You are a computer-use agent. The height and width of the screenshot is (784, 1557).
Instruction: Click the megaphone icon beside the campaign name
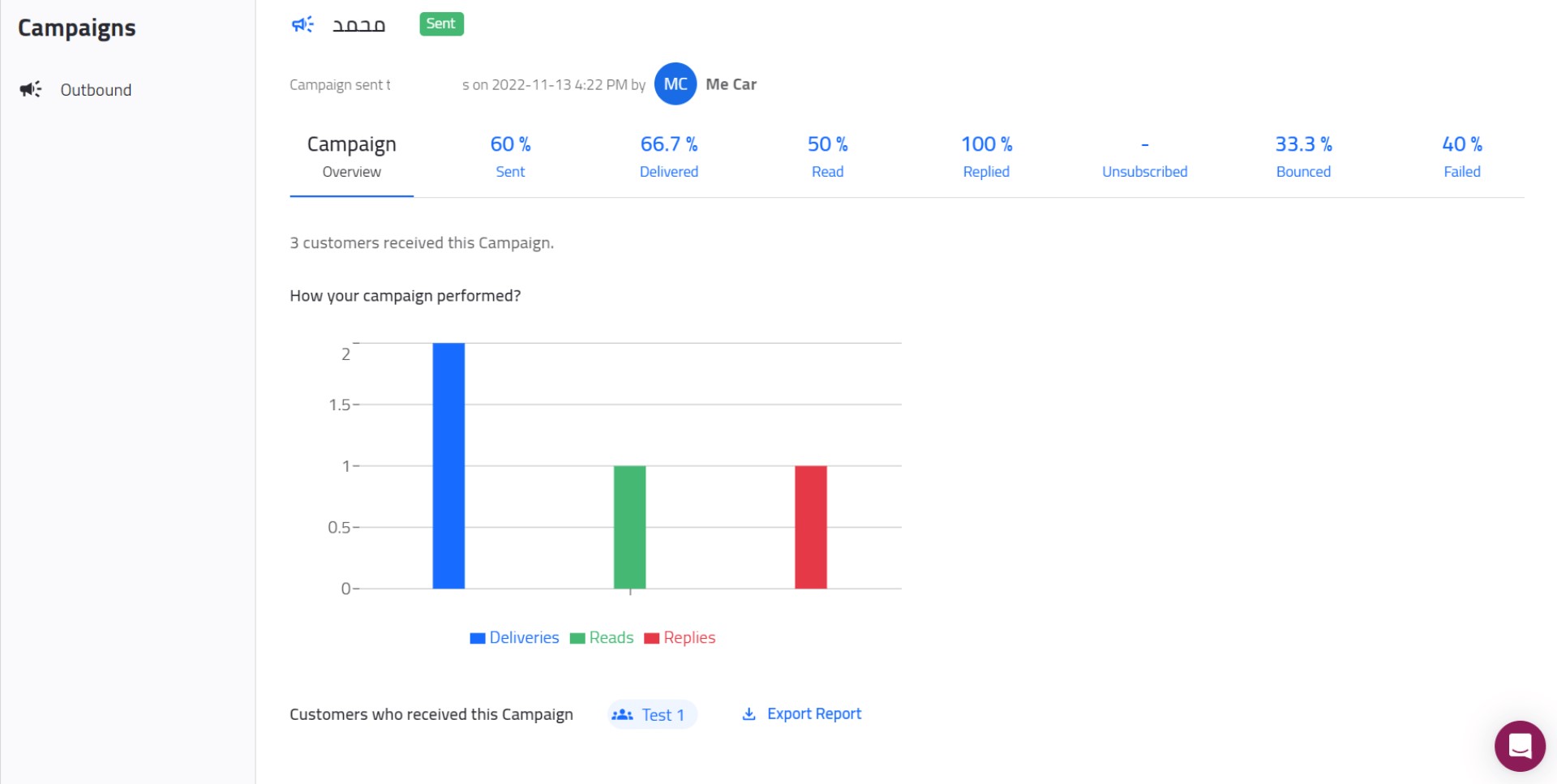301,24
